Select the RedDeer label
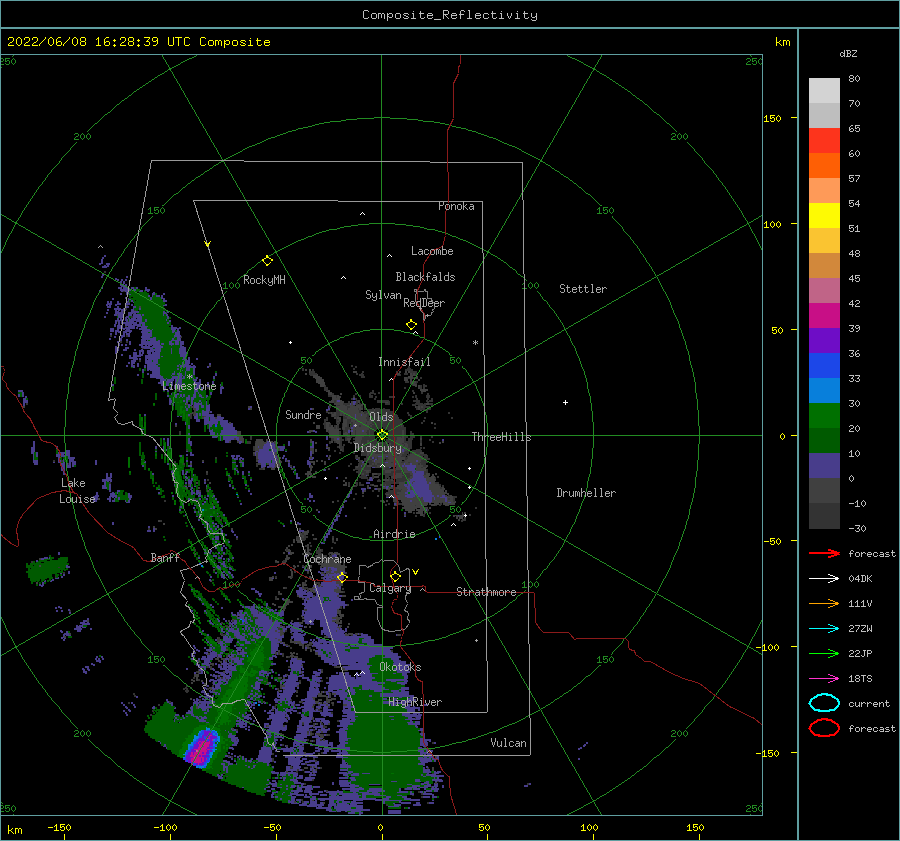This screenshot has width=900, height=841. pos(424,303)
